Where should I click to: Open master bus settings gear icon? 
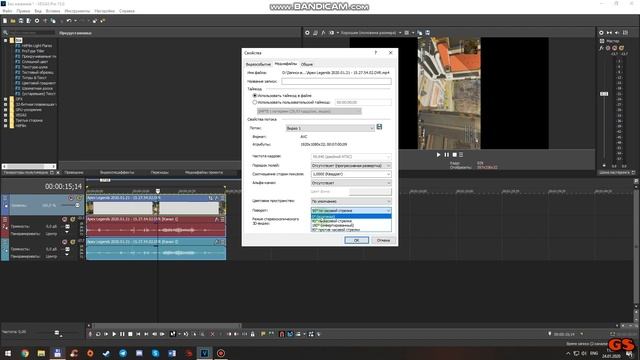click(601, 33)
